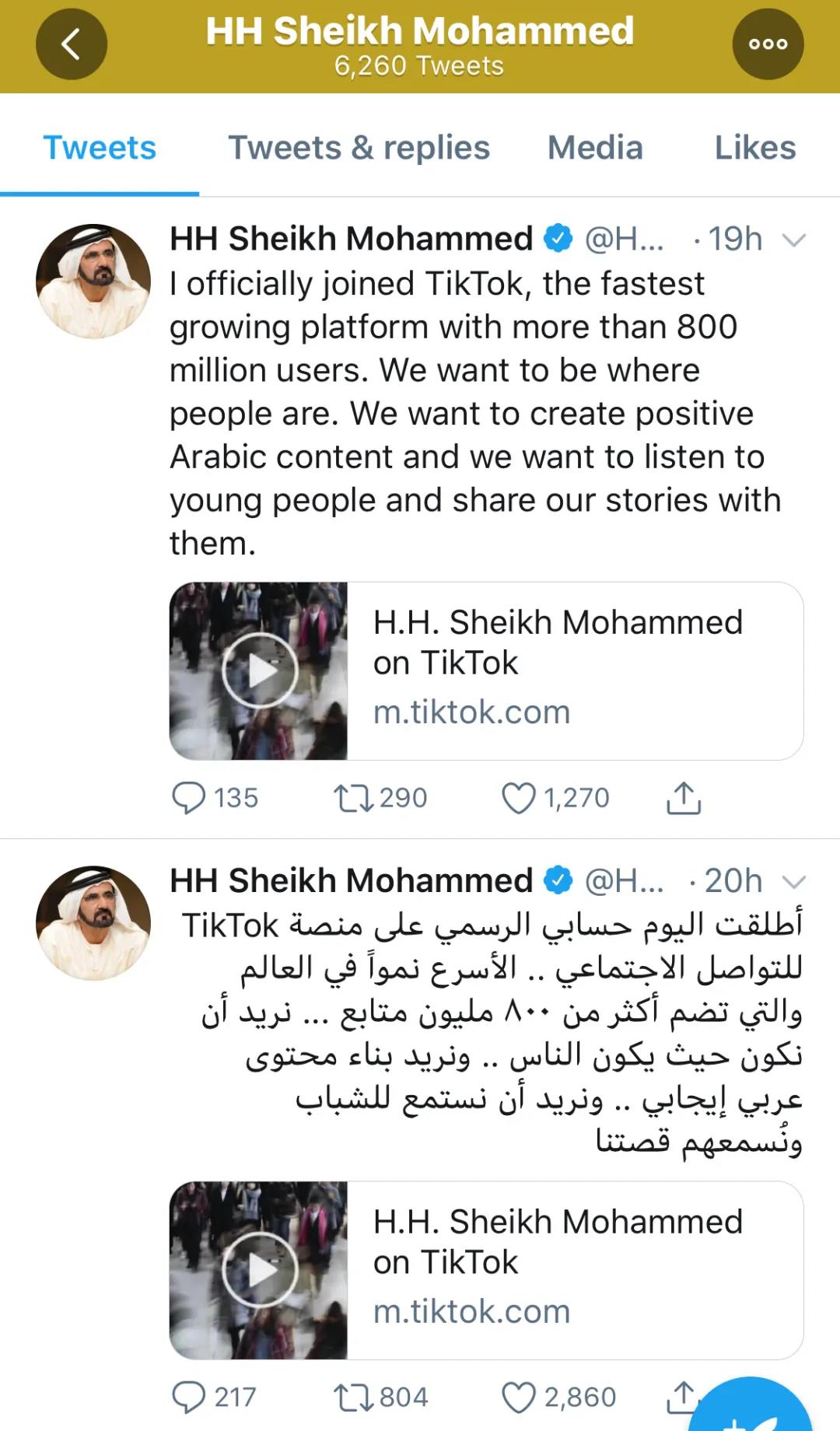840x1431 pixels.
Task: Tap the profile avatar on the 19h tweet
Action: (93, 281)
